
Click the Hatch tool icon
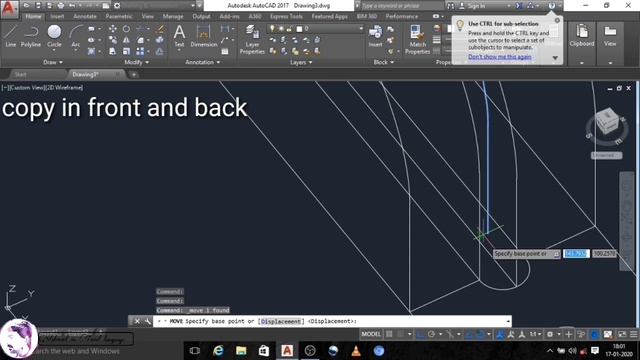tap(91, 51)
